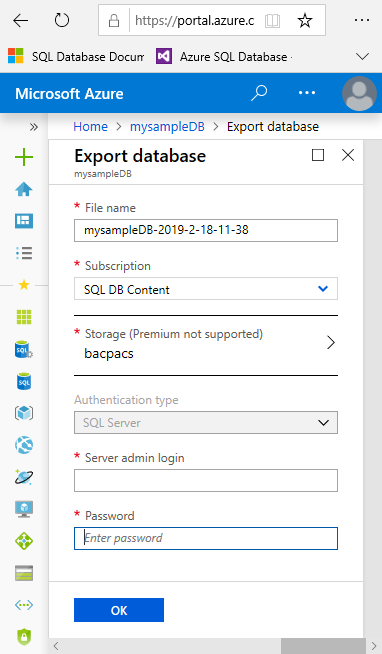Image resolution: width=382 pixels, height=654 pixels.
Task: Open SQL Database Documentation bookmark
Action: (76, 56)
